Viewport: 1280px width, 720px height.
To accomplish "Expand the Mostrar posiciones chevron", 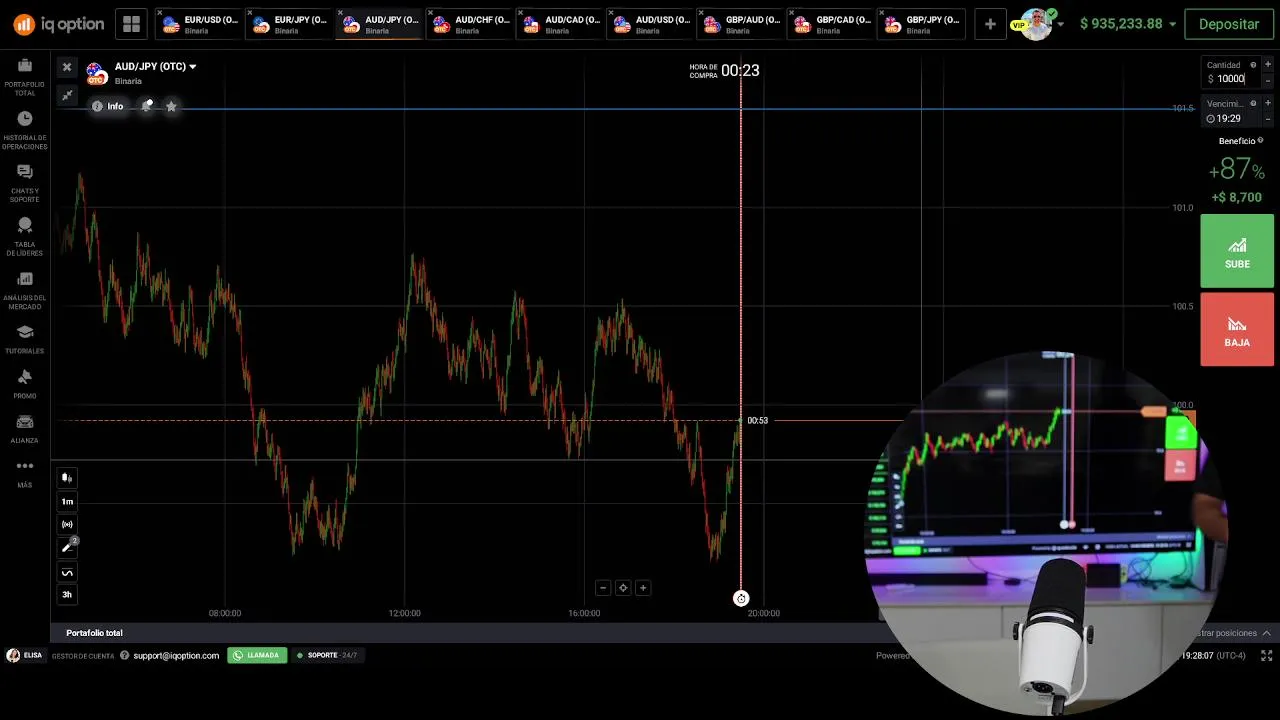I will point(1266,633).
